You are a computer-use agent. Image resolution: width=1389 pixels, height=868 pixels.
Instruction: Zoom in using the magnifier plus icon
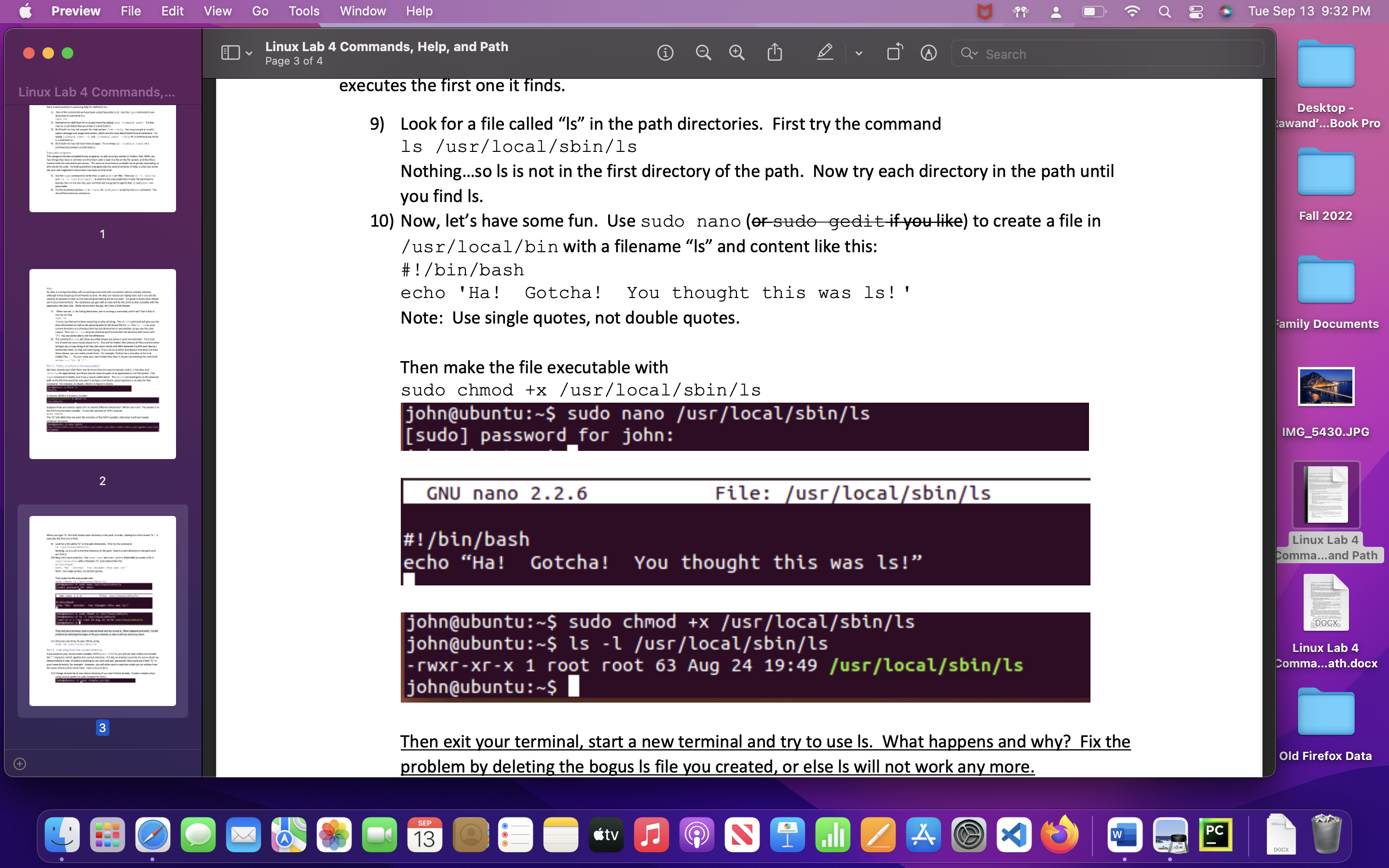pos(736,54)
